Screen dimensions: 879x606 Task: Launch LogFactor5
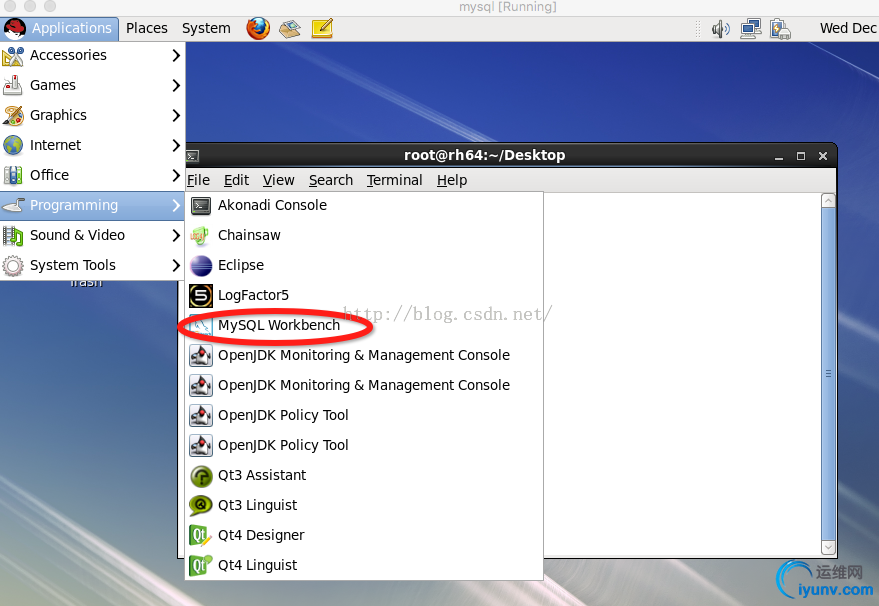pos(364,295)
